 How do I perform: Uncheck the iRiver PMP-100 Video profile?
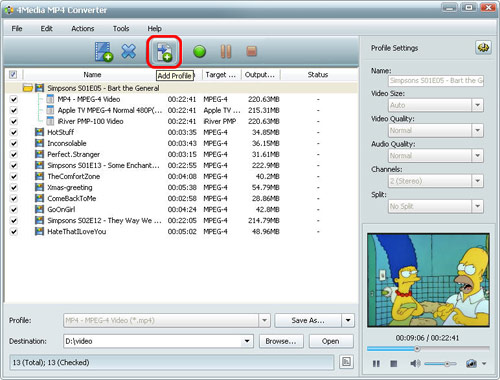pos(14,121)
